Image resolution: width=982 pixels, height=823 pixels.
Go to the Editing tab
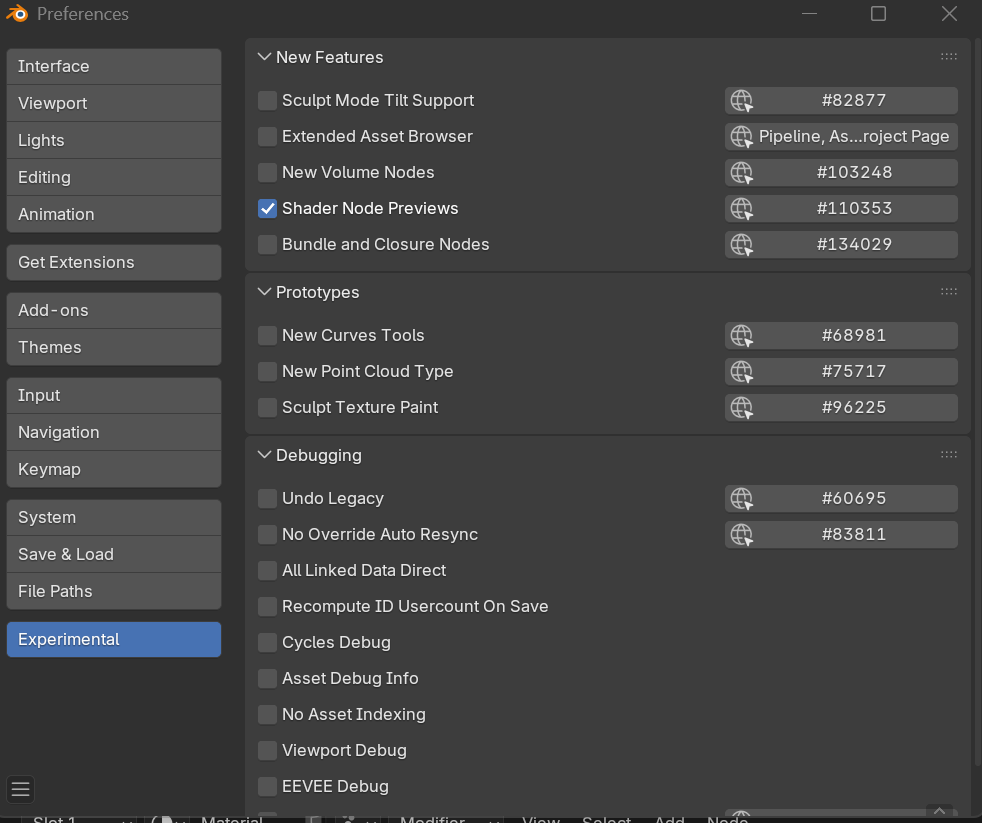tap(113, 177)
